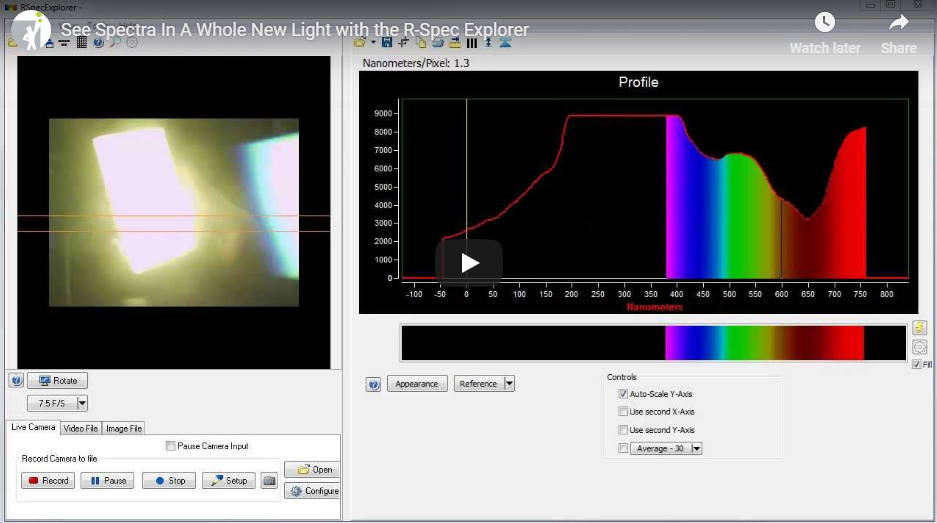Uncheck Auto-Scale Y-Axis

tap(623, 394)
